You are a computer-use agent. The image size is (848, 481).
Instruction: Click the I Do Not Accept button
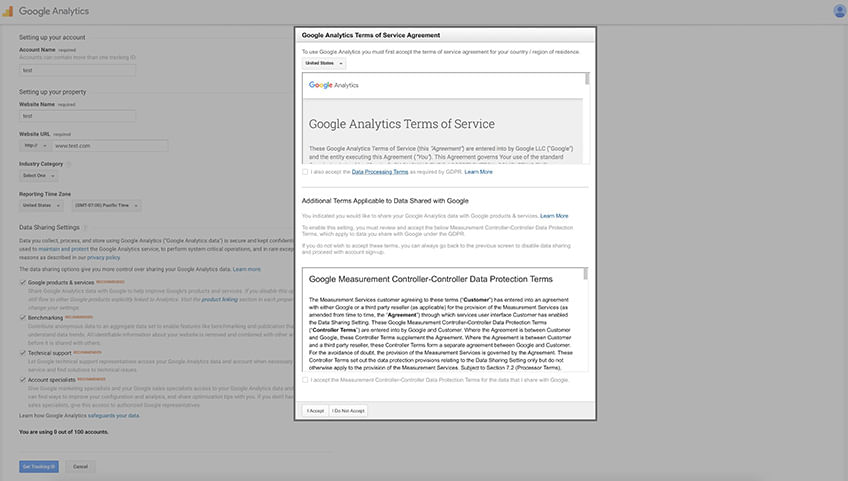tap(348, 411)
